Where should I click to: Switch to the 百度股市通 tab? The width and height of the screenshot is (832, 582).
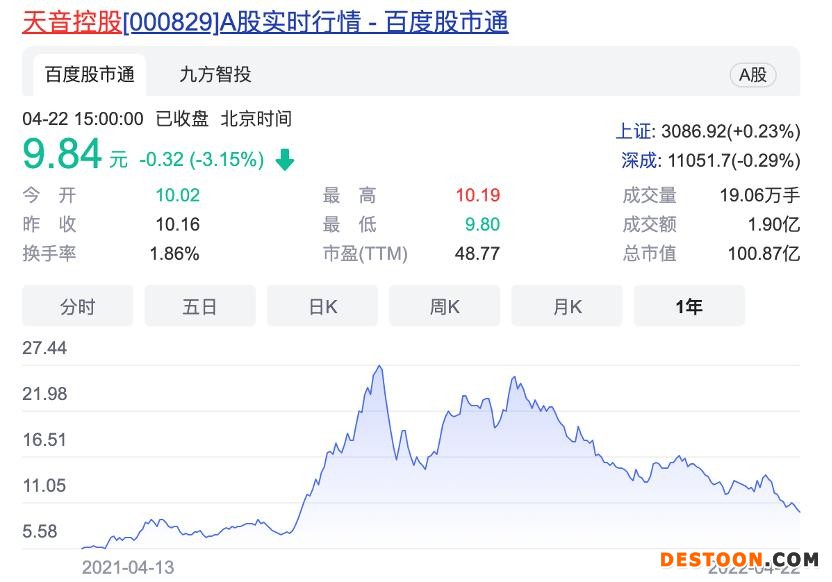tap(90, 74)
